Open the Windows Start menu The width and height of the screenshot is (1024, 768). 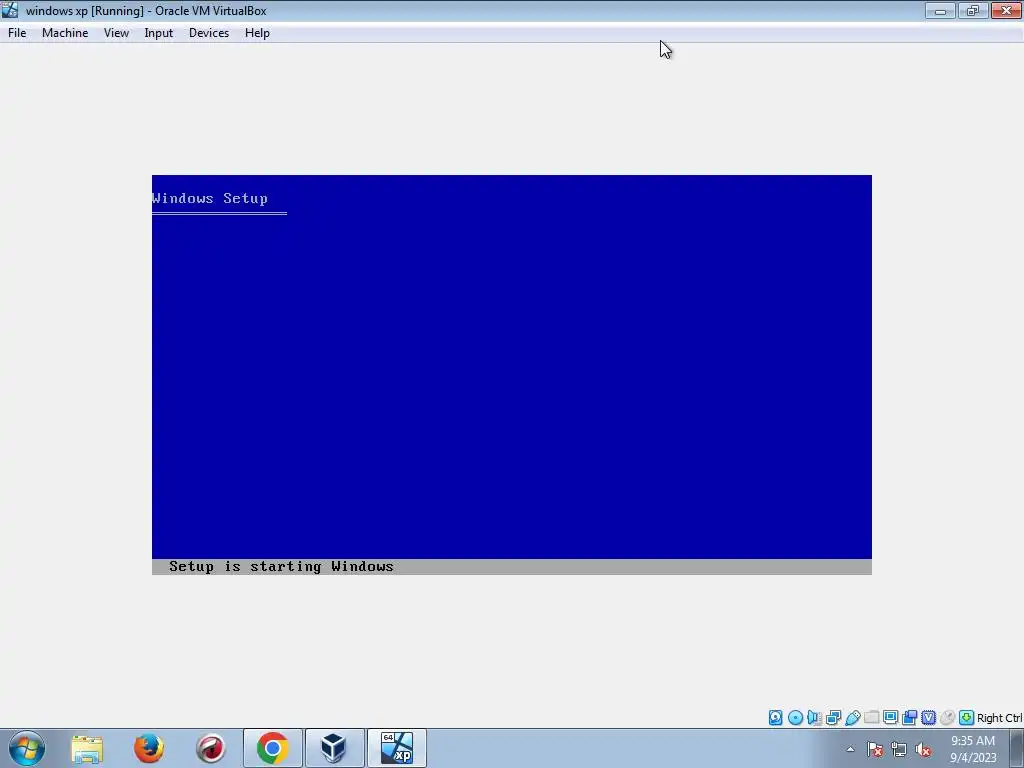27,748
